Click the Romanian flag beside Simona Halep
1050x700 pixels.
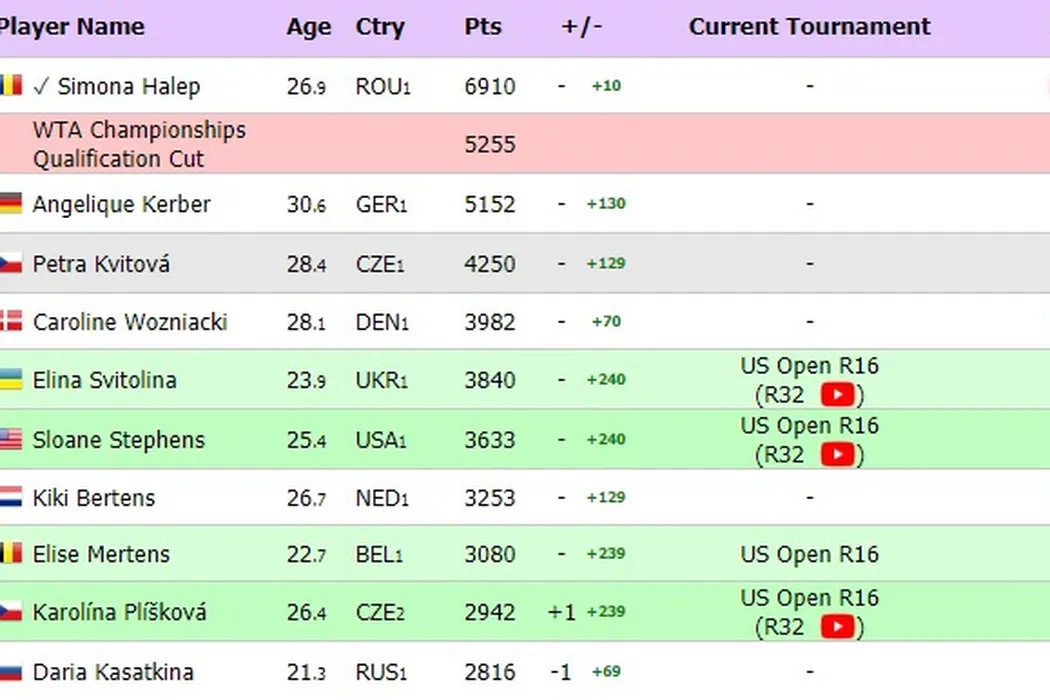11,86
